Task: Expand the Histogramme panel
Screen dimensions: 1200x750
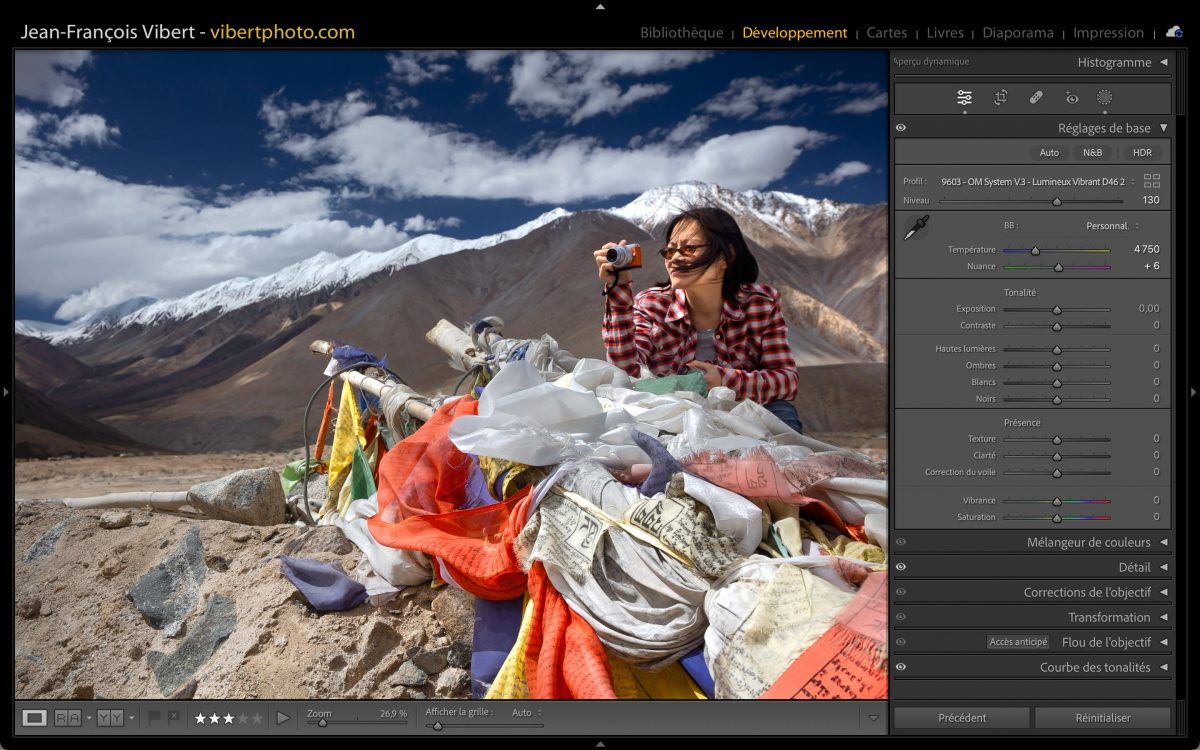Action: pos(1163,62)
